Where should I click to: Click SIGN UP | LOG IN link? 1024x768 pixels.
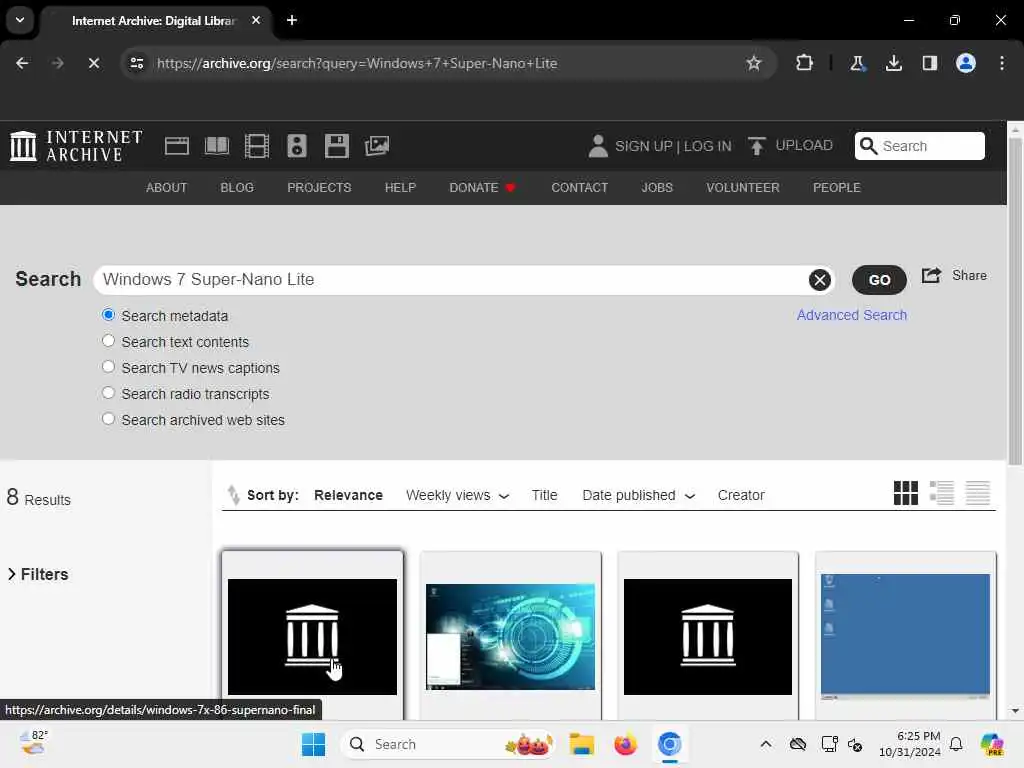[x=673, y=146]
